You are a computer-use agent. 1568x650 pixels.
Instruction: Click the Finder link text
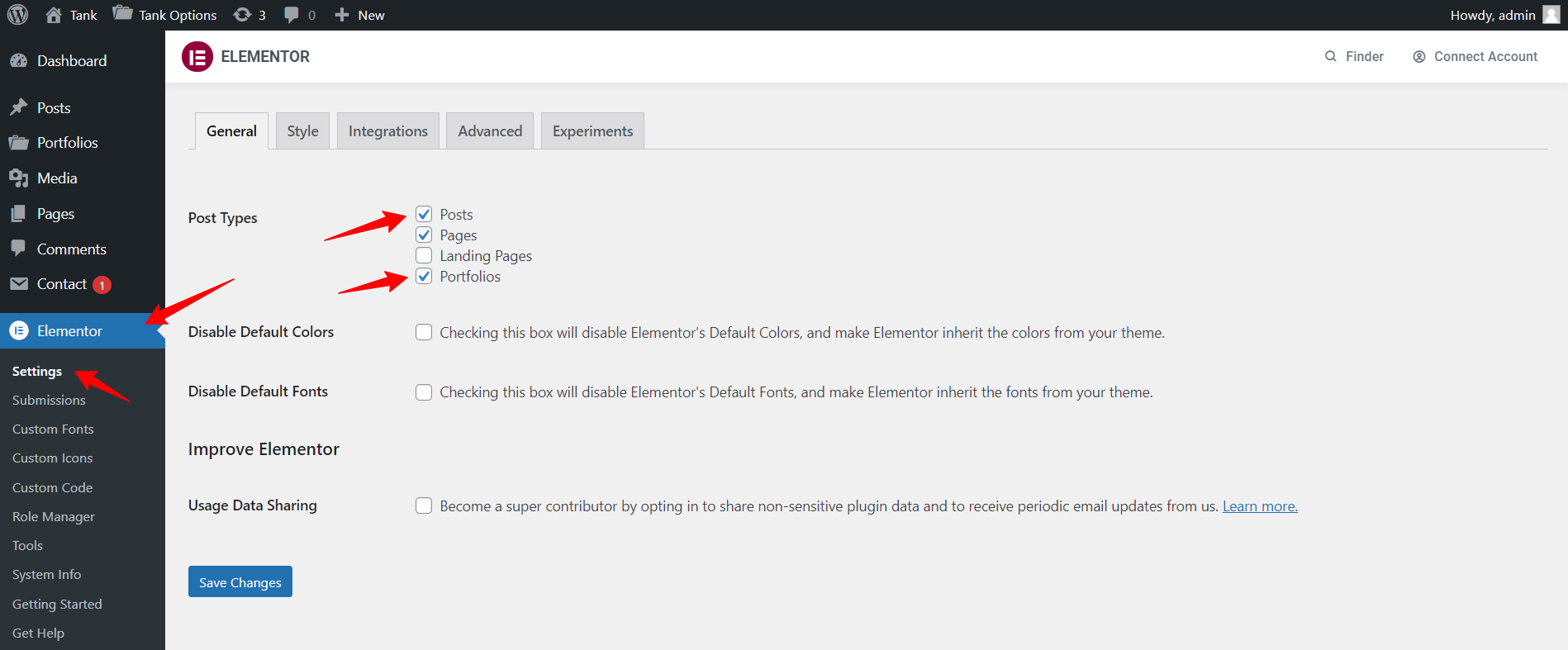click(1365, 56)
